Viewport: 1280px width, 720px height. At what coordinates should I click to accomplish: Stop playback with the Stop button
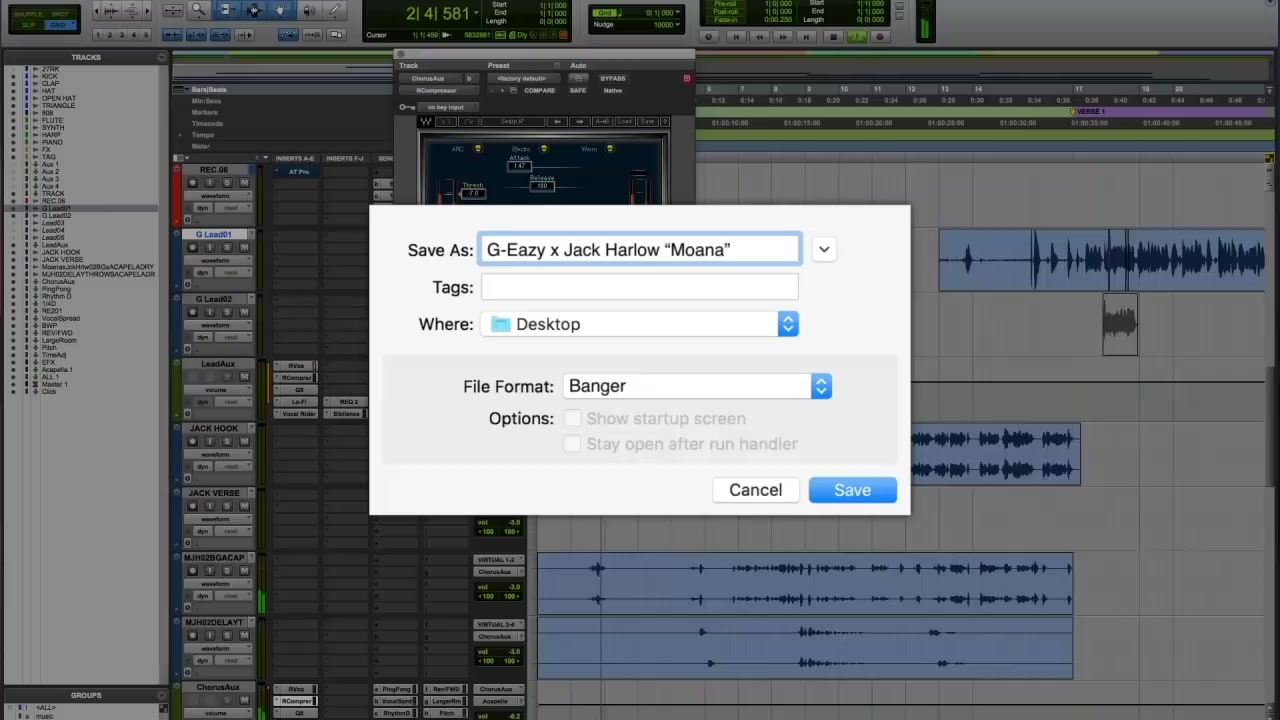pyautogui.click(x=833, y=37)
